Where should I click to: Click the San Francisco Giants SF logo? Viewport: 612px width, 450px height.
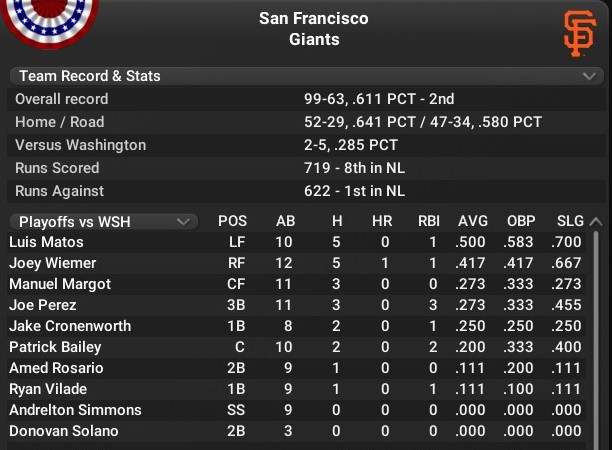pos(580,34)
